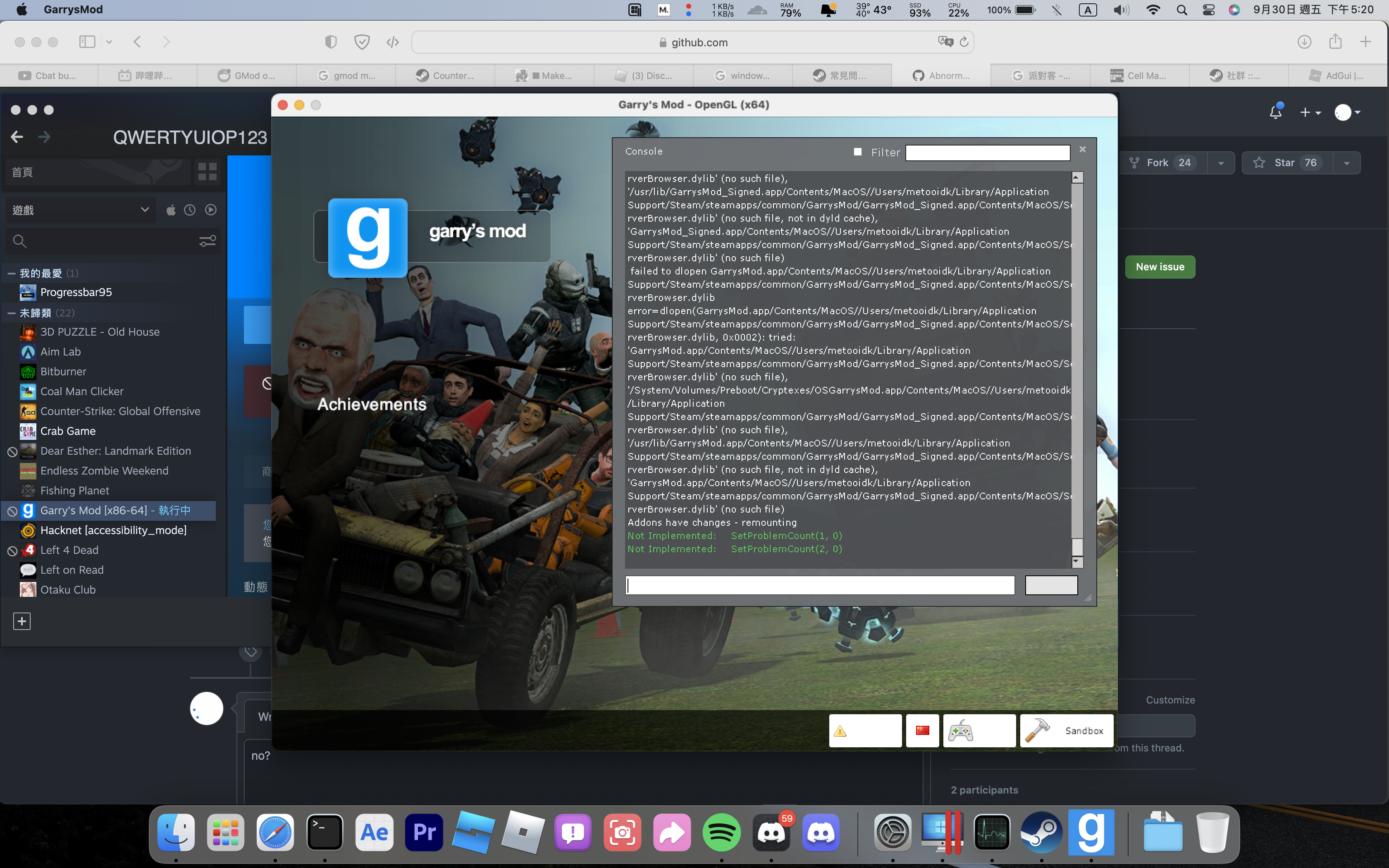Toggle the ready-to-play filter icon in Steam

point(211,210)
